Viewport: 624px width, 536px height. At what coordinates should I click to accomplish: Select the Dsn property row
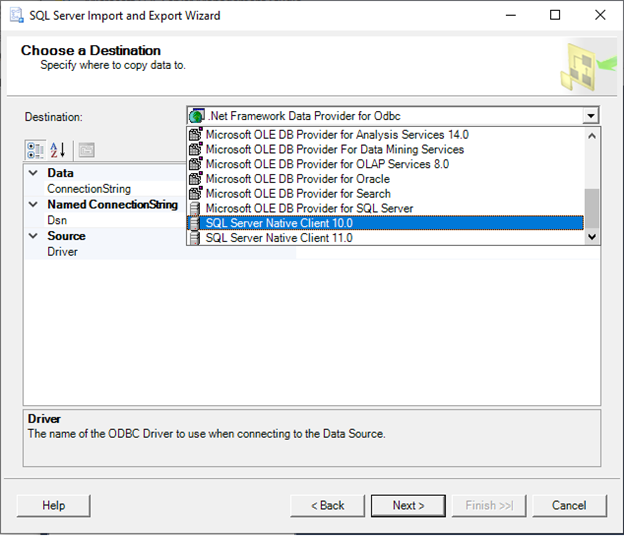pos(105,220)
